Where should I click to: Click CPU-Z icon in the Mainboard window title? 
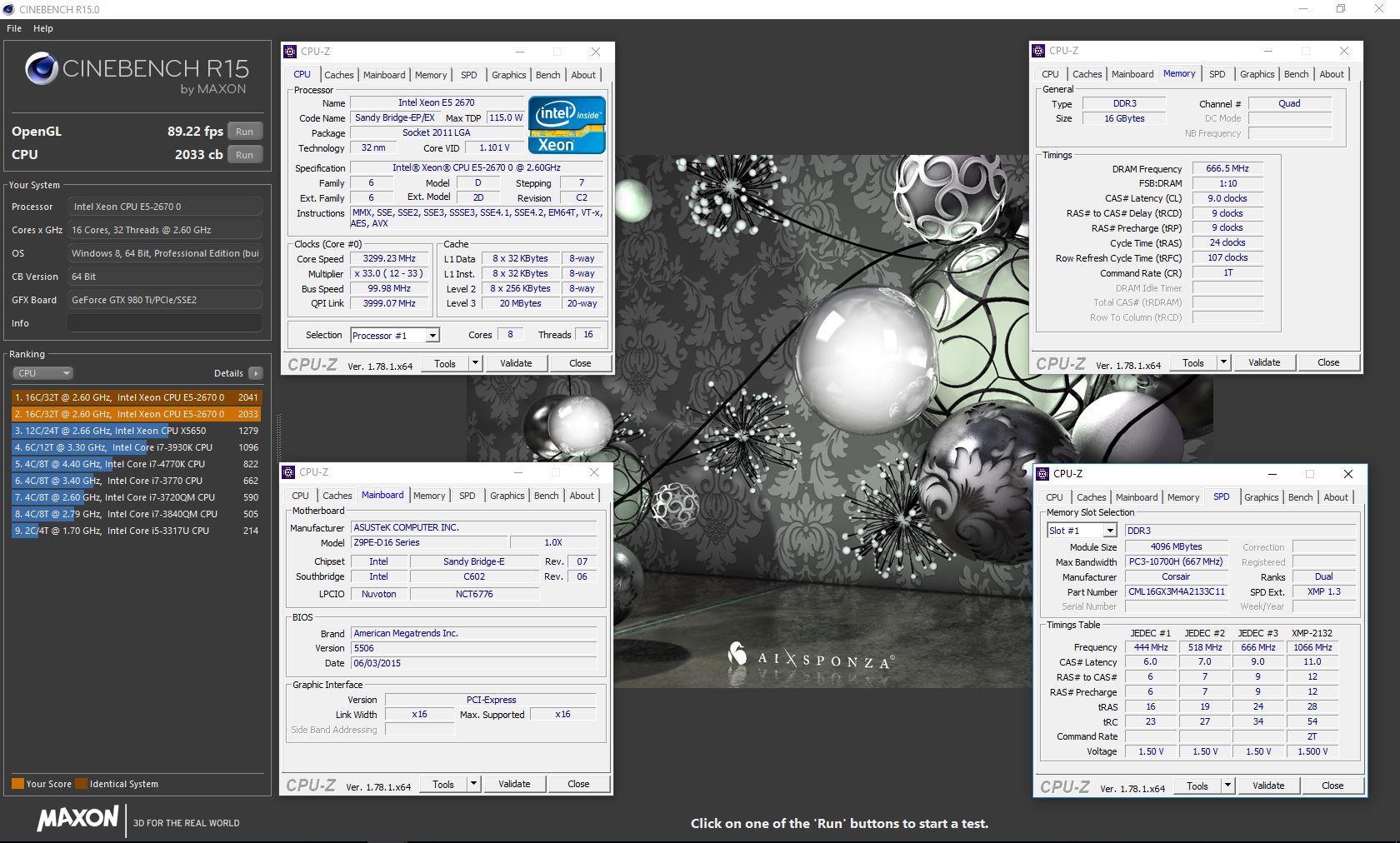pyautogui.click(x=288, y=472)
